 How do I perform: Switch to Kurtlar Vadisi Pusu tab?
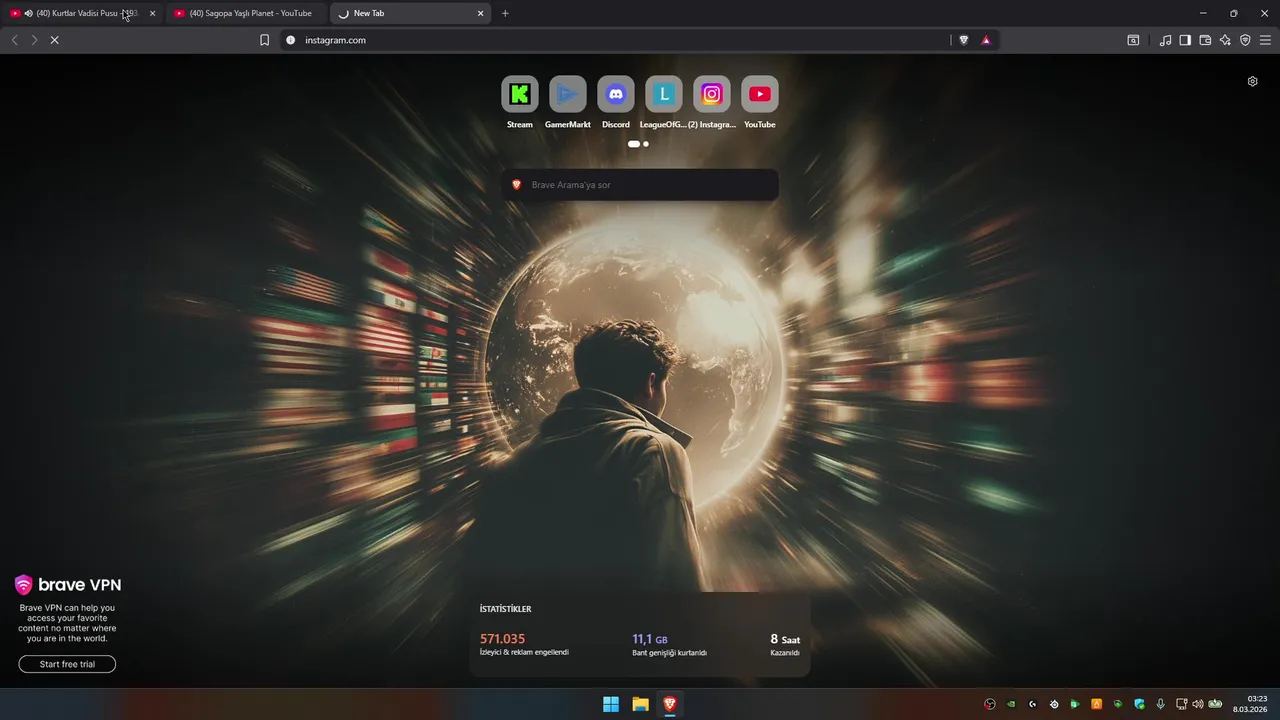(x=84, y=13)
